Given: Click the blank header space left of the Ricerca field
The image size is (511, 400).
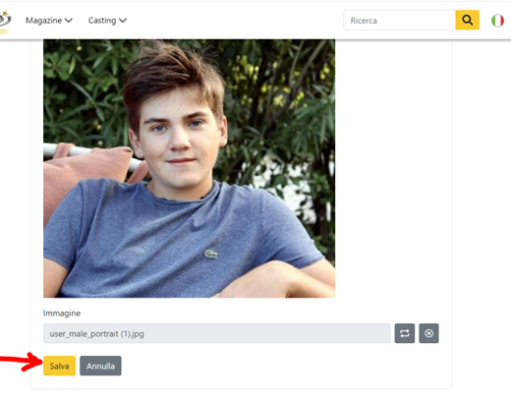Looking at the screenshot, I should tap(235, 20).
